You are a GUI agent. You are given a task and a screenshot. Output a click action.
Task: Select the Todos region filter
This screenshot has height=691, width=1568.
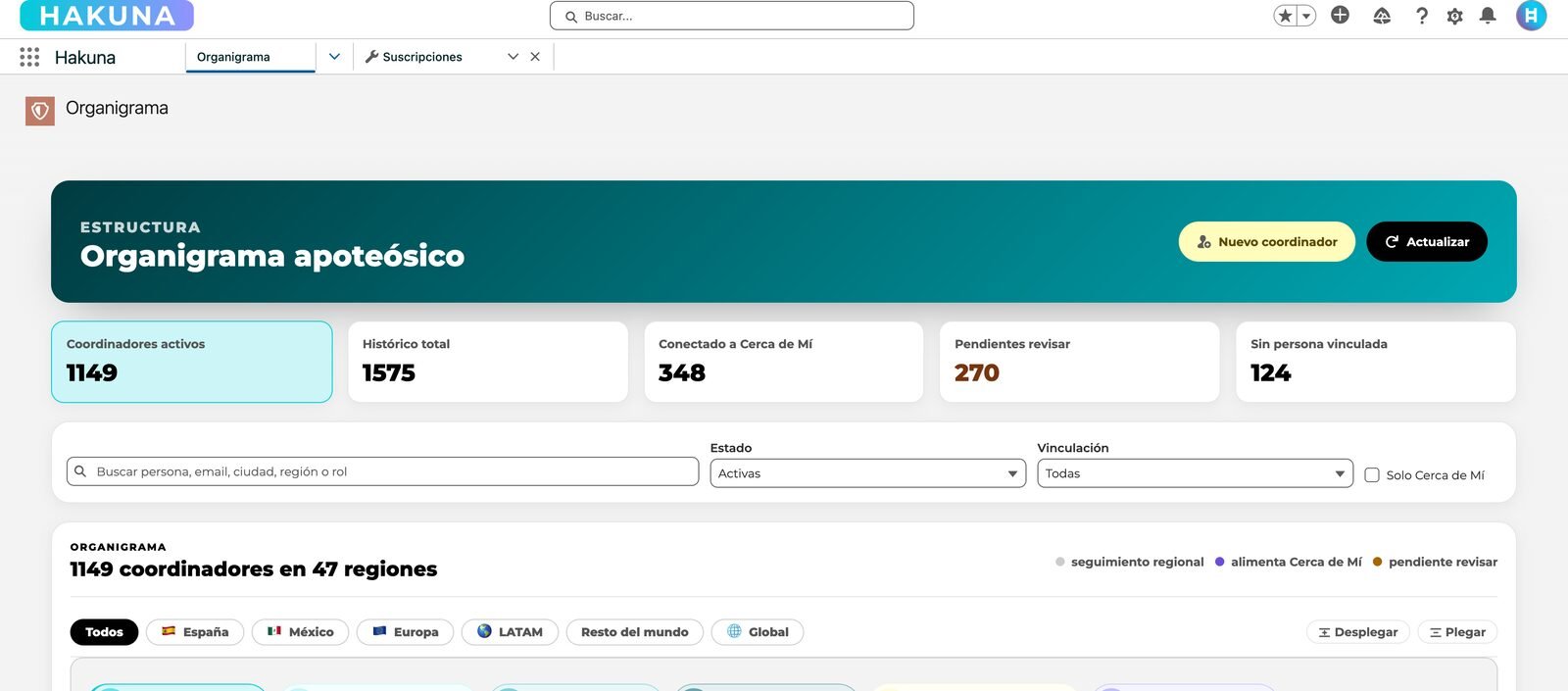click(104, 632)
